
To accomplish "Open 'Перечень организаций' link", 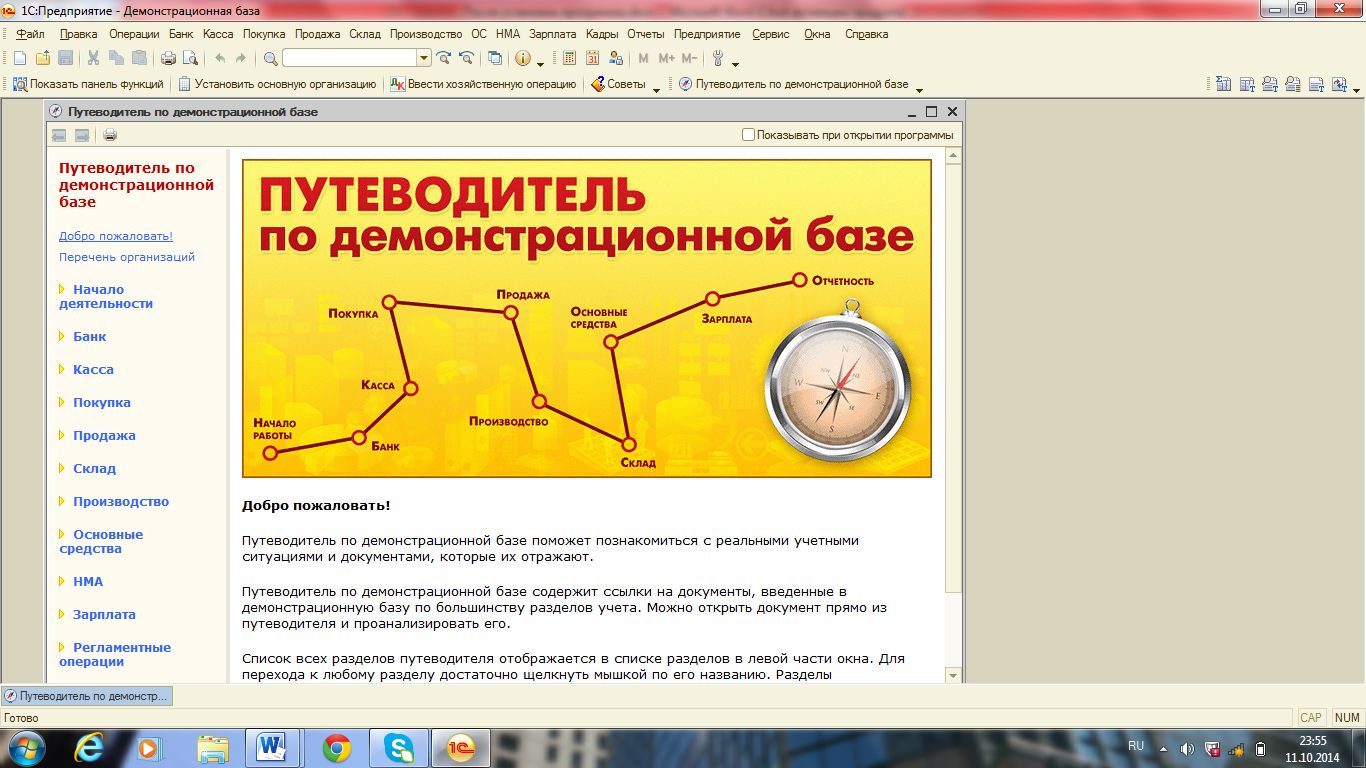I will click(127, 257).
